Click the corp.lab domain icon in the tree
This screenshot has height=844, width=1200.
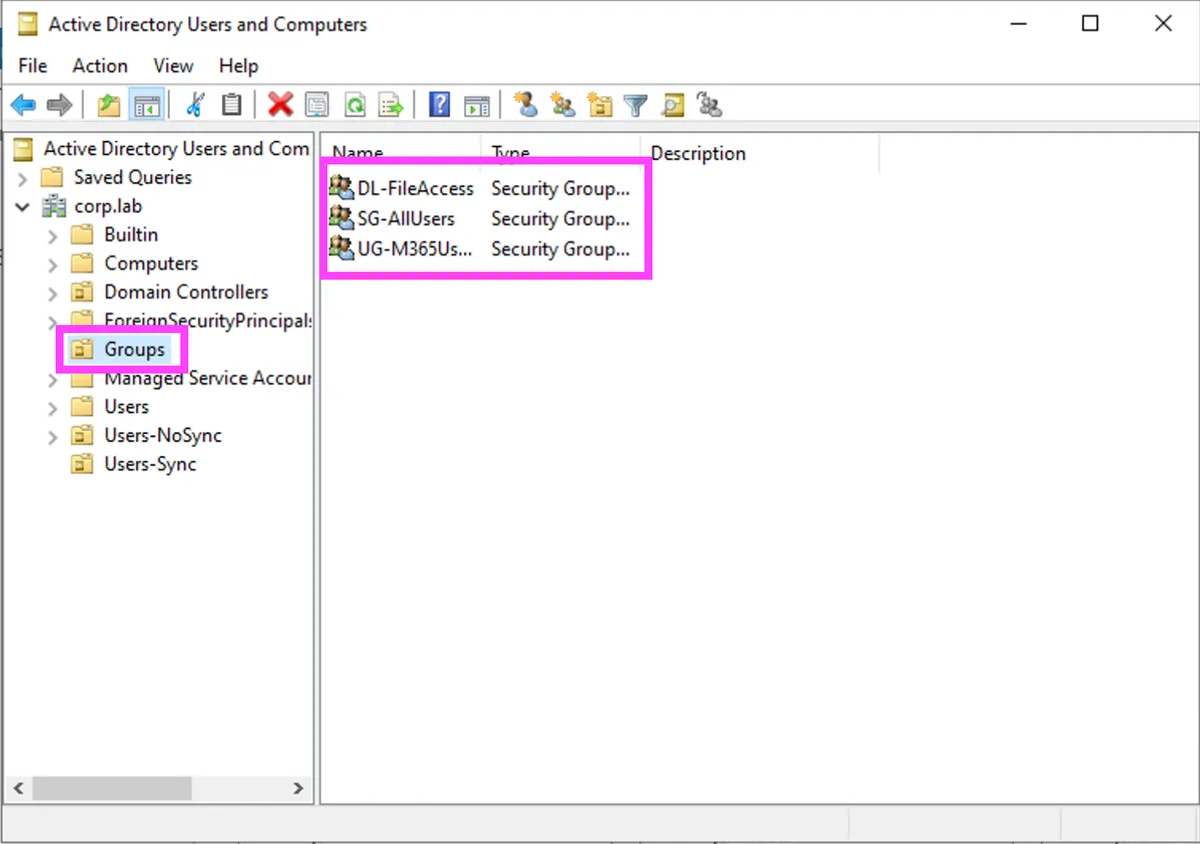[x=54, y=206]
